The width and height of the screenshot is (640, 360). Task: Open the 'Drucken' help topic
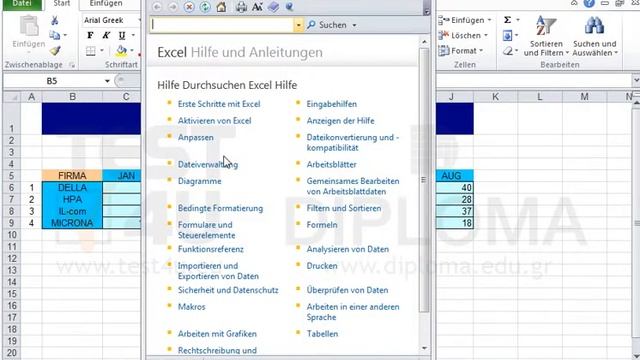[322, 266]
